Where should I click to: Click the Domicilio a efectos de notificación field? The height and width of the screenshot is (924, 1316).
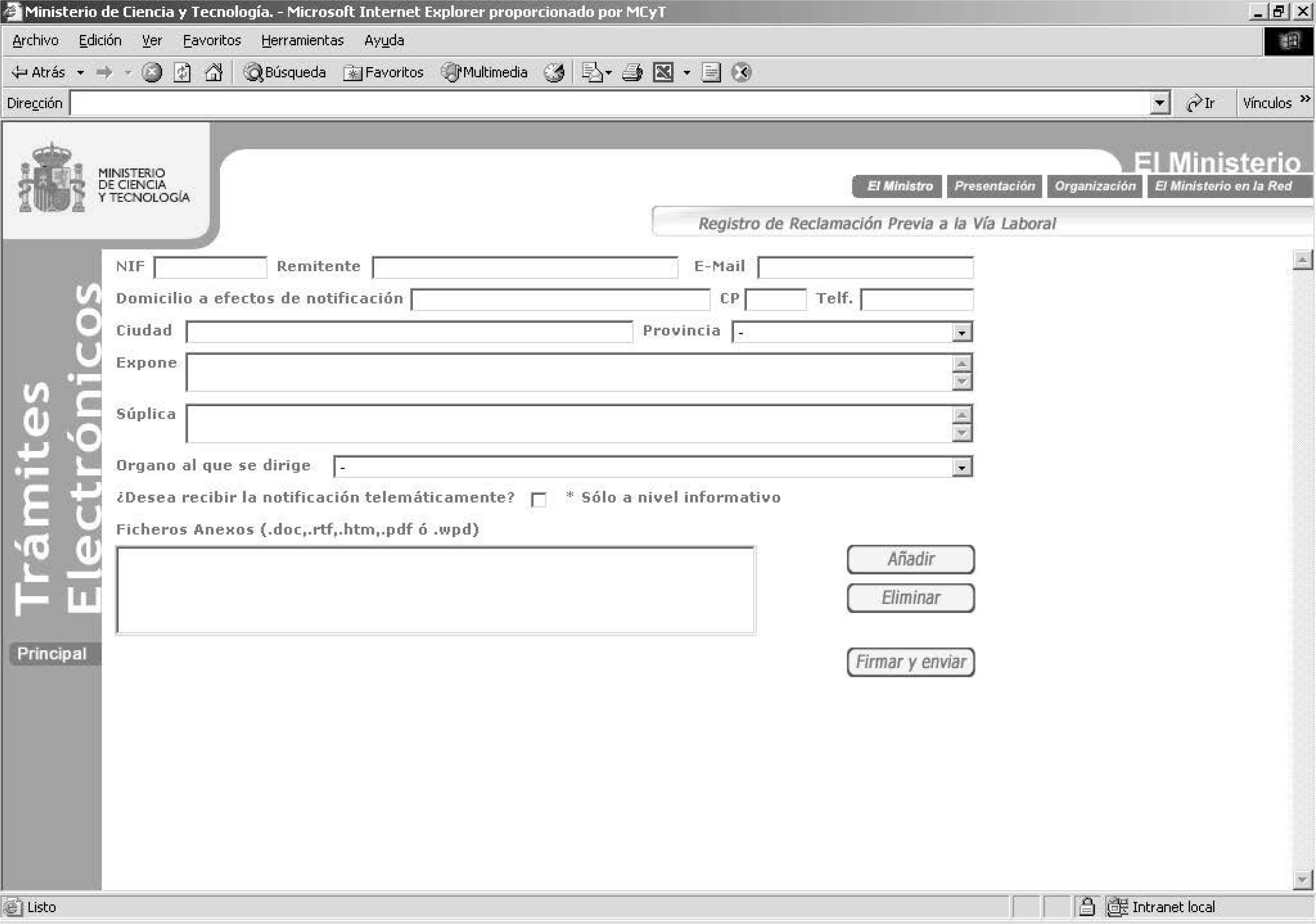point(560,300)
